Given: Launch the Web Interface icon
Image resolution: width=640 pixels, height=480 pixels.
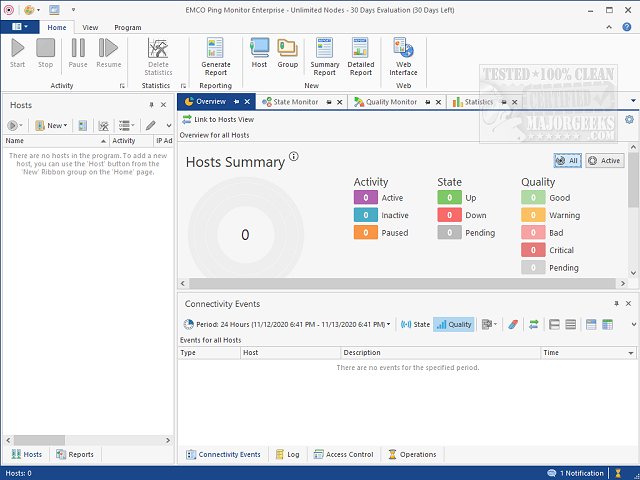Looking at the screenshot, I should (x=403, y=56).
